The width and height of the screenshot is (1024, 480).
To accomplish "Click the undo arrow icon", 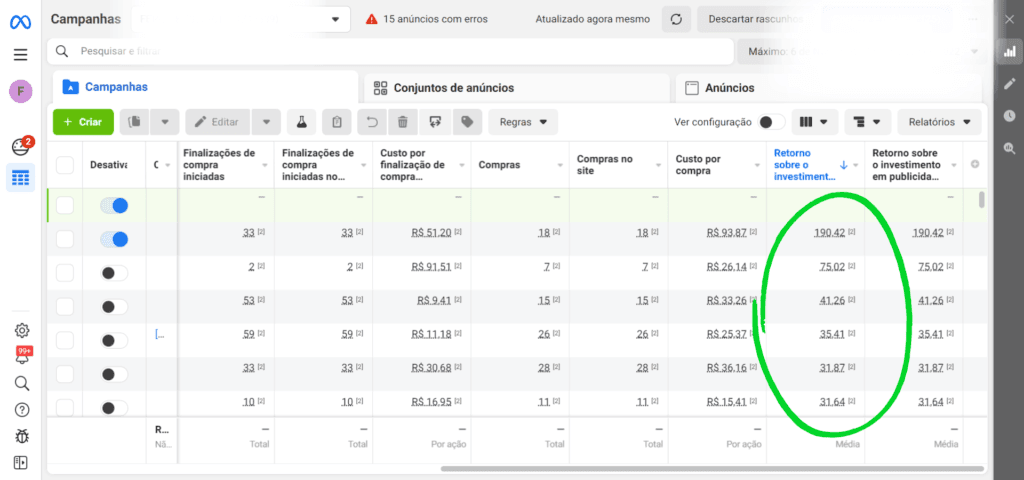I will pos(371,122).
